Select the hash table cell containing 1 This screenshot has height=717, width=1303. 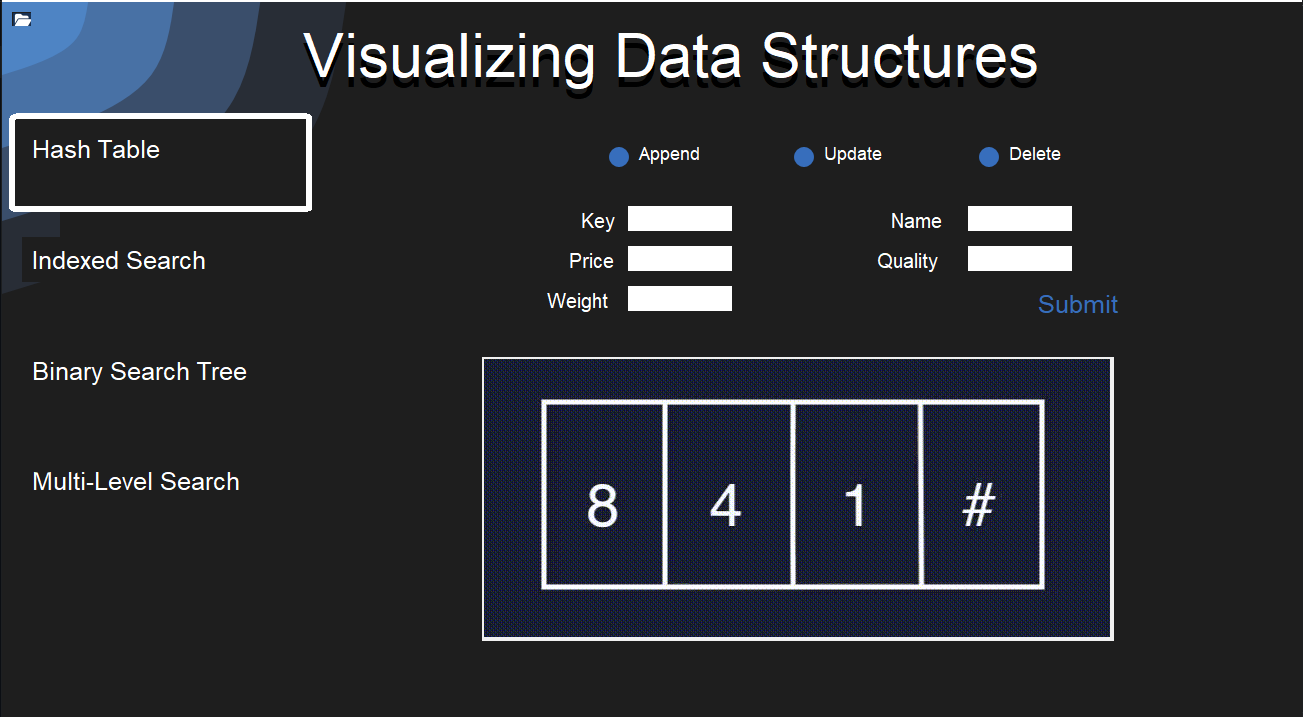pos(856,493)
